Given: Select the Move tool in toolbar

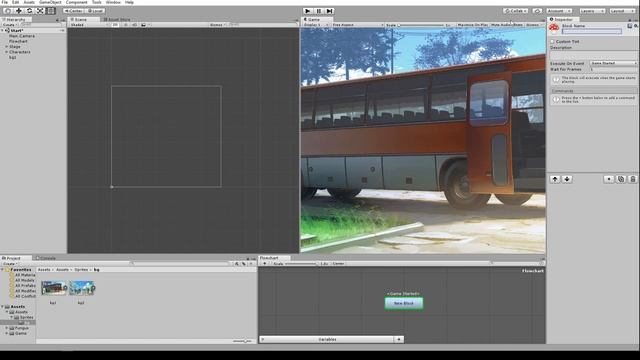Looking at the screenshot, I should pyautogui.click(x=19, y=11).
